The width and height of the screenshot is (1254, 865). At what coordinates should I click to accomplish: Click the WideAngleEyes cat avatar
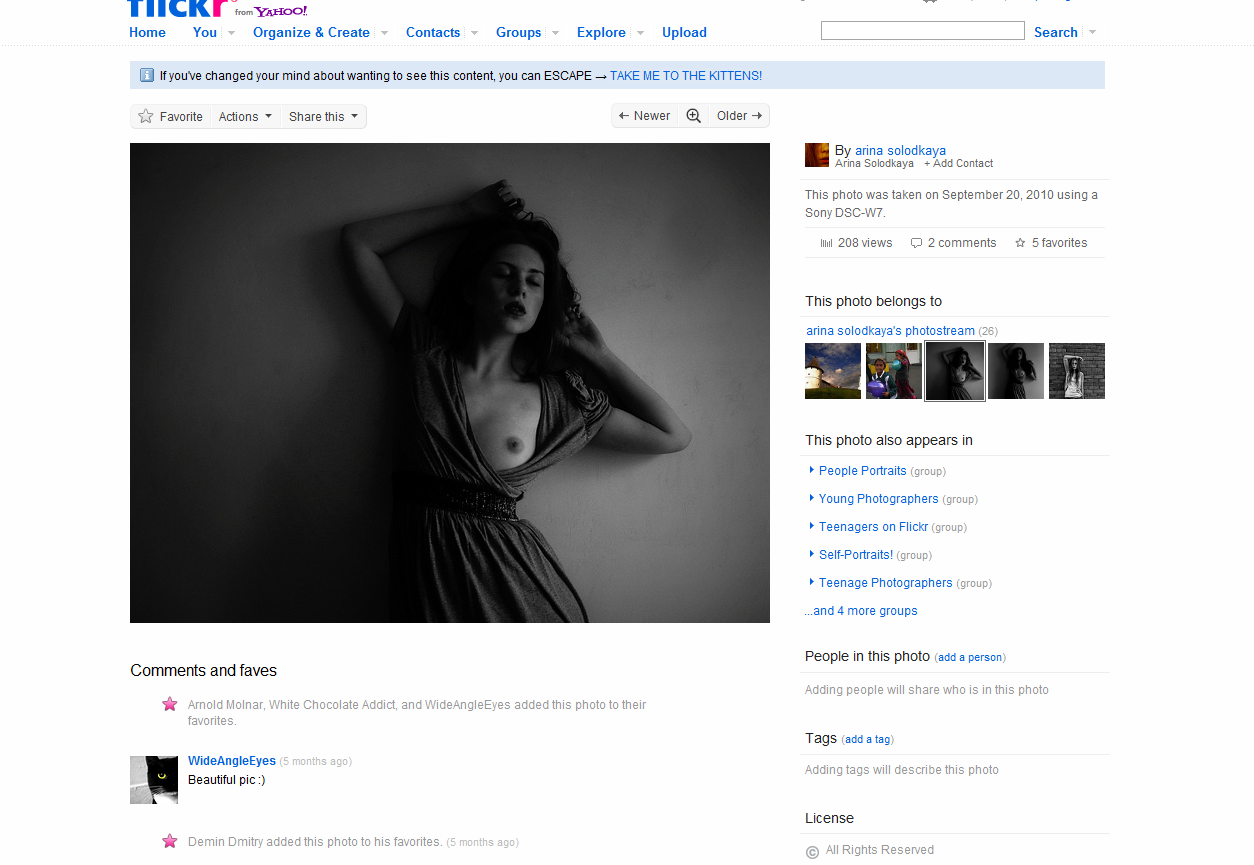(x=154, y=780)
